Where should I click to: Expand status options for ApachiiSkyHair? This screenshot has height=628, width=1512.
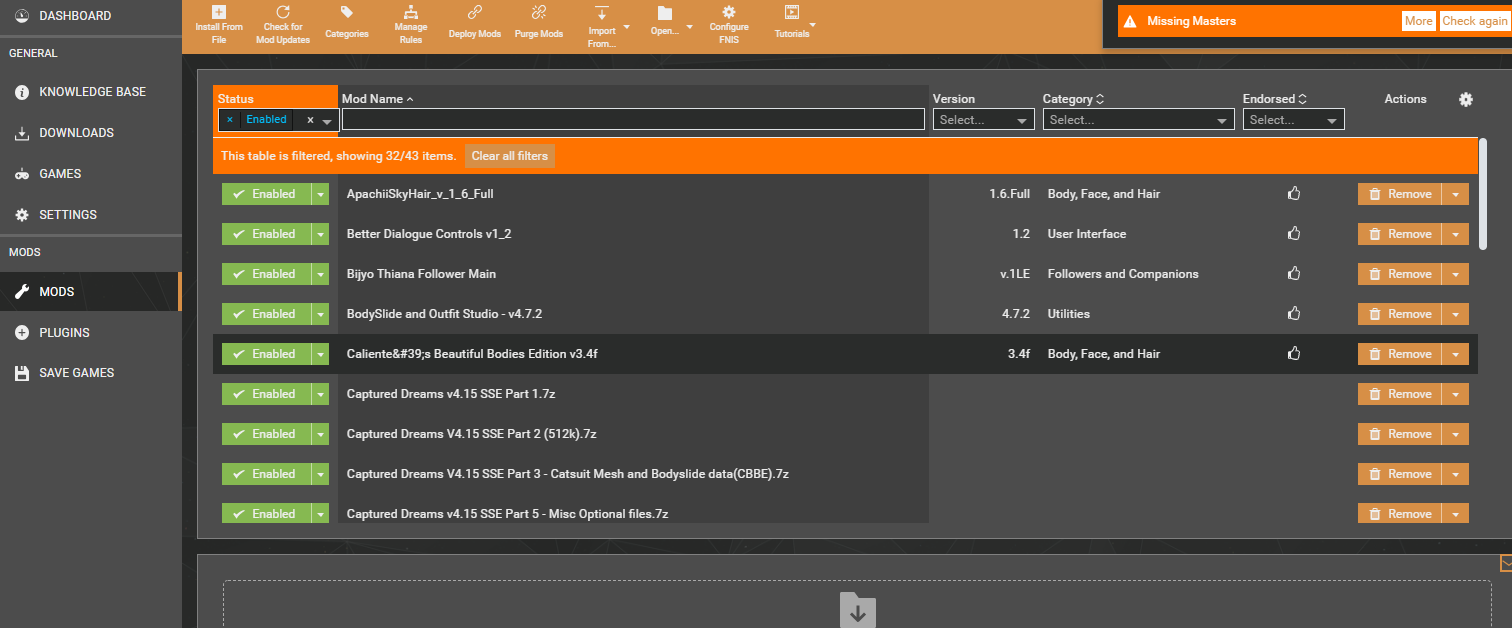[x=320, y=194]
